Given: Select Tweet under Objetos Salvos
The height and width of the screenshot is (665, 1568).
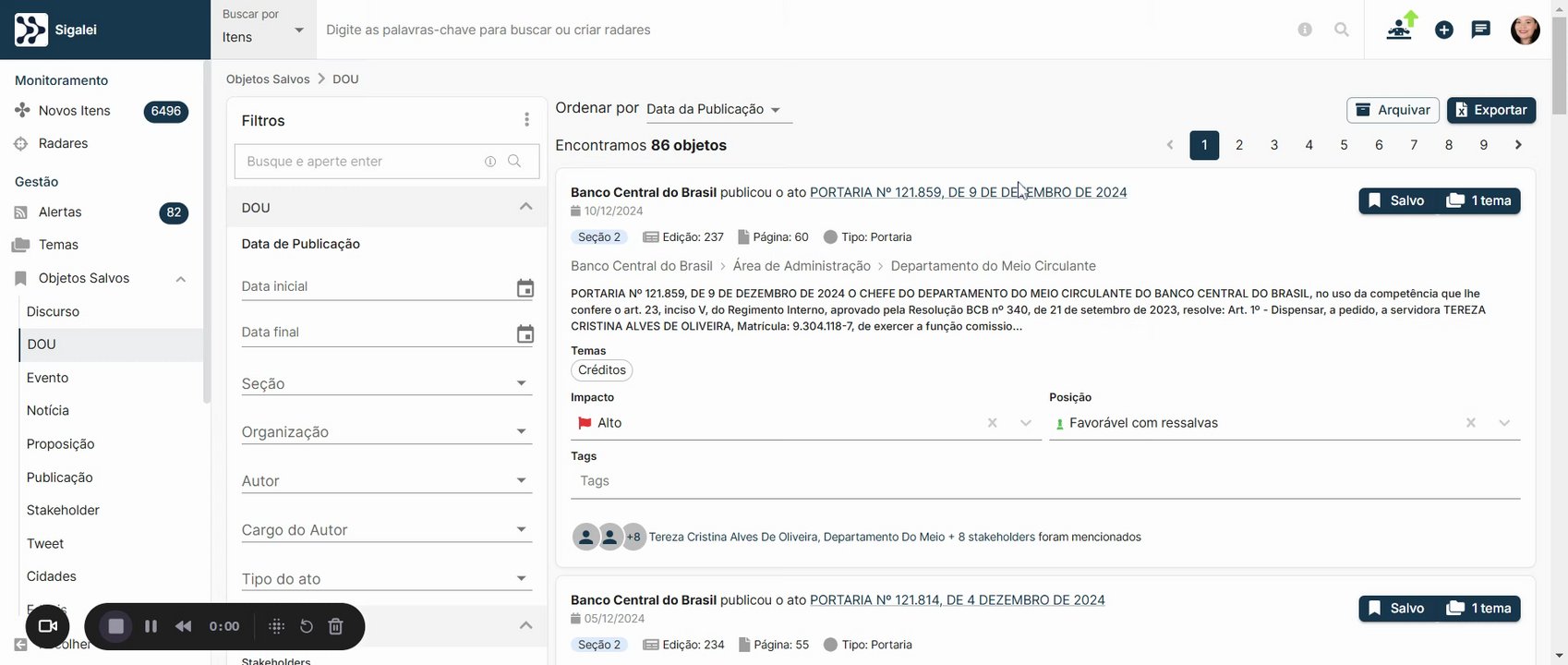Looking at the screenshot, I should (45, 543).
